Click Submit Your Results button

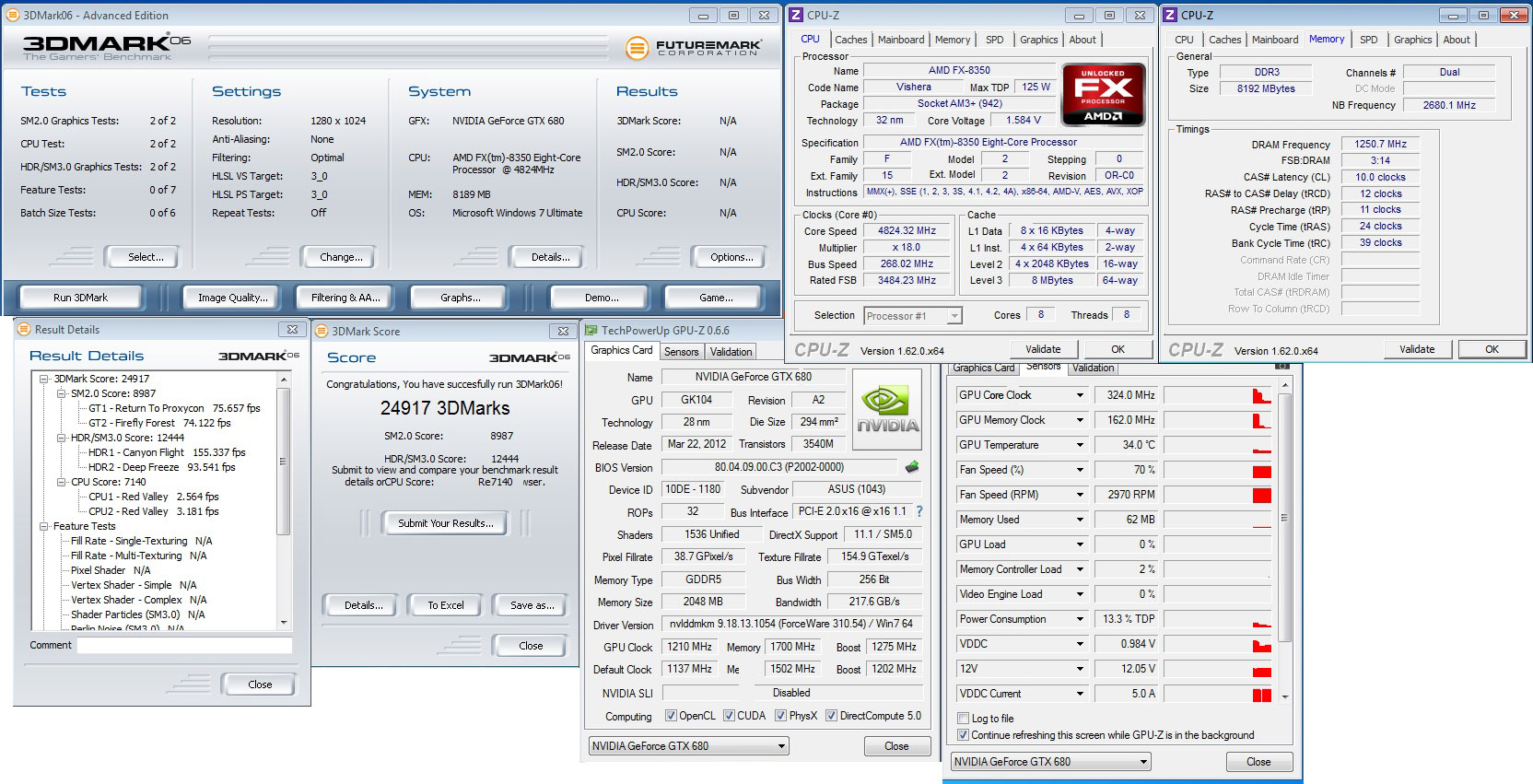click(446, 523)
